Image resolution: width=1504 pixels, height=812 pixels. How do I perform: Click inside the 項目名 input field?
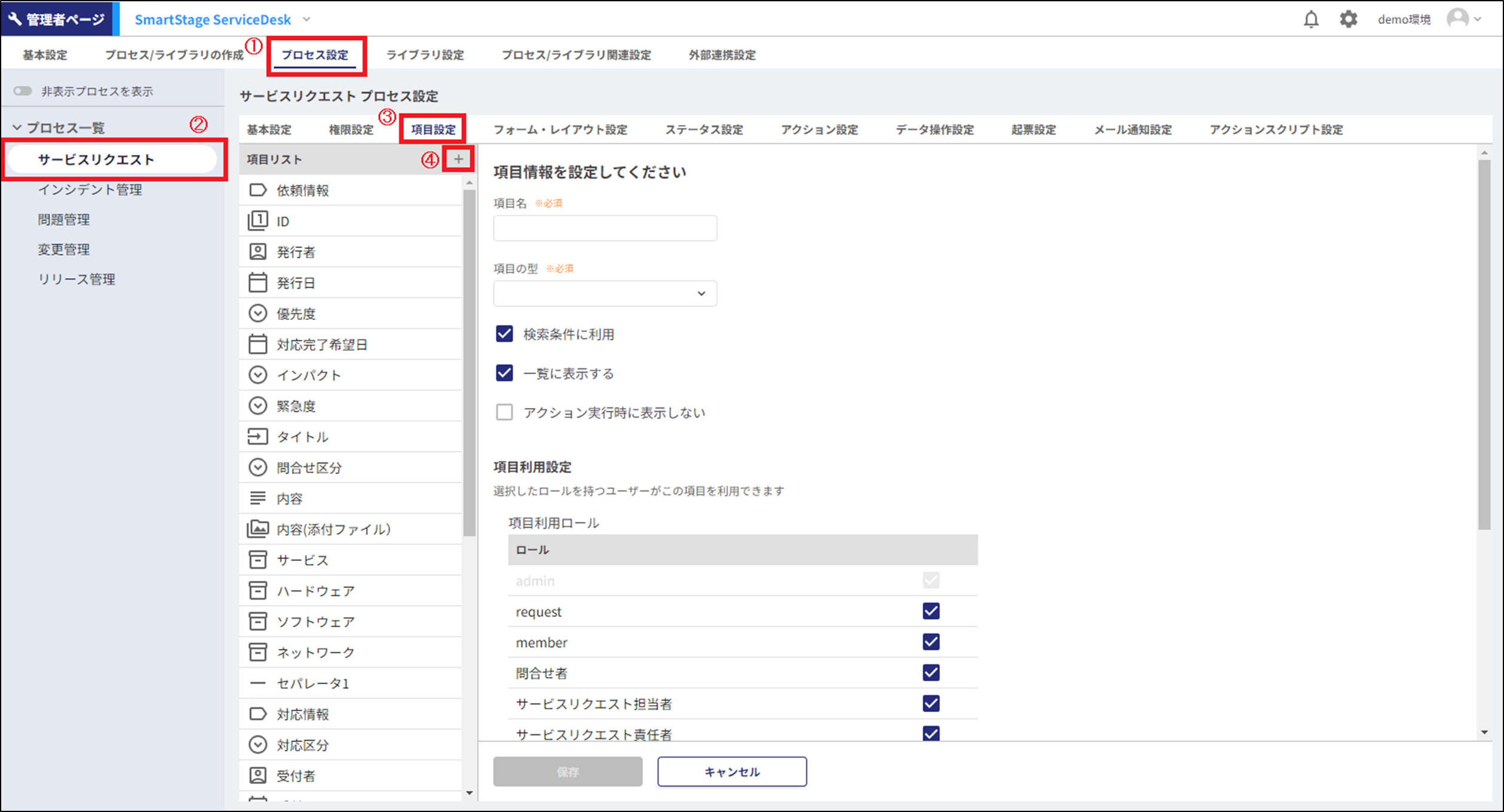click(x=605, y=228)
